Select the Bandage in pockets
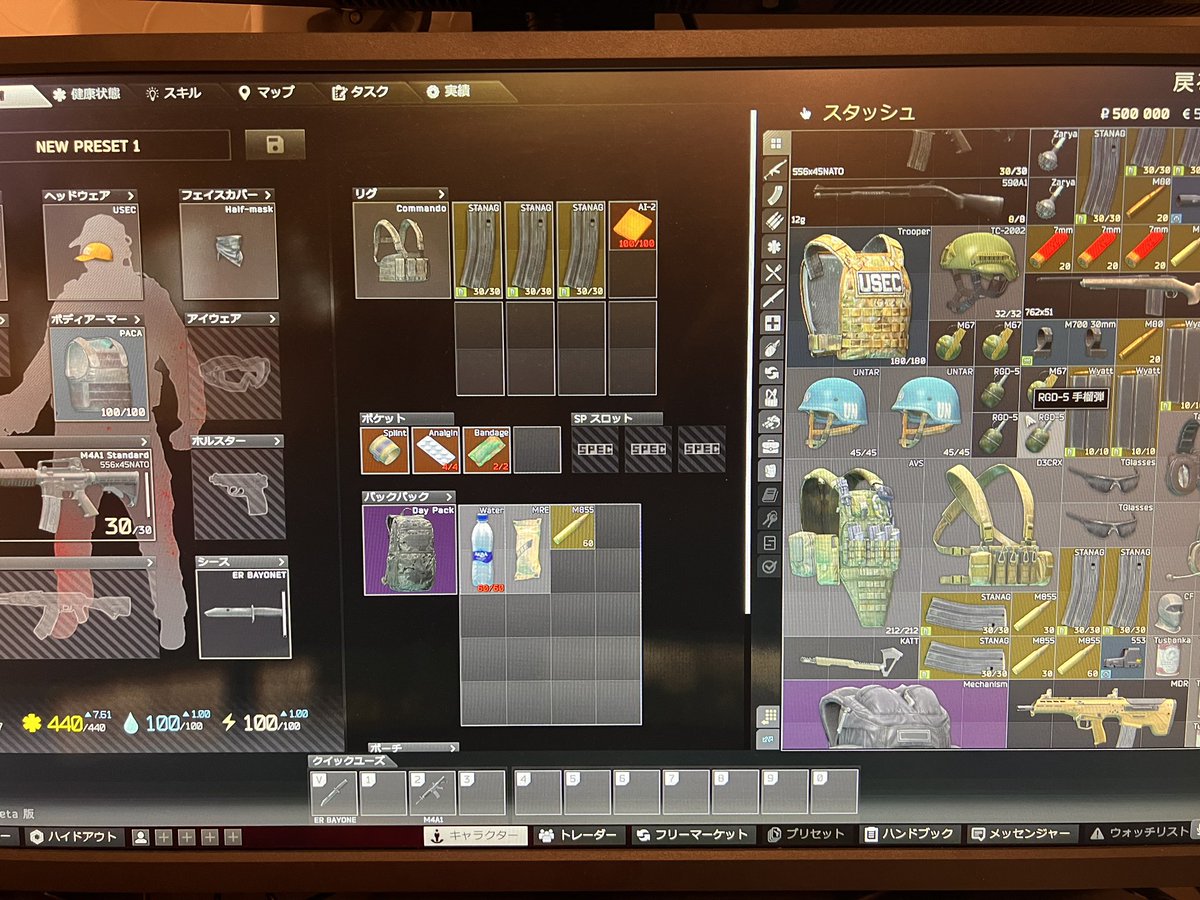1200x900 pixels. (487, 450)
